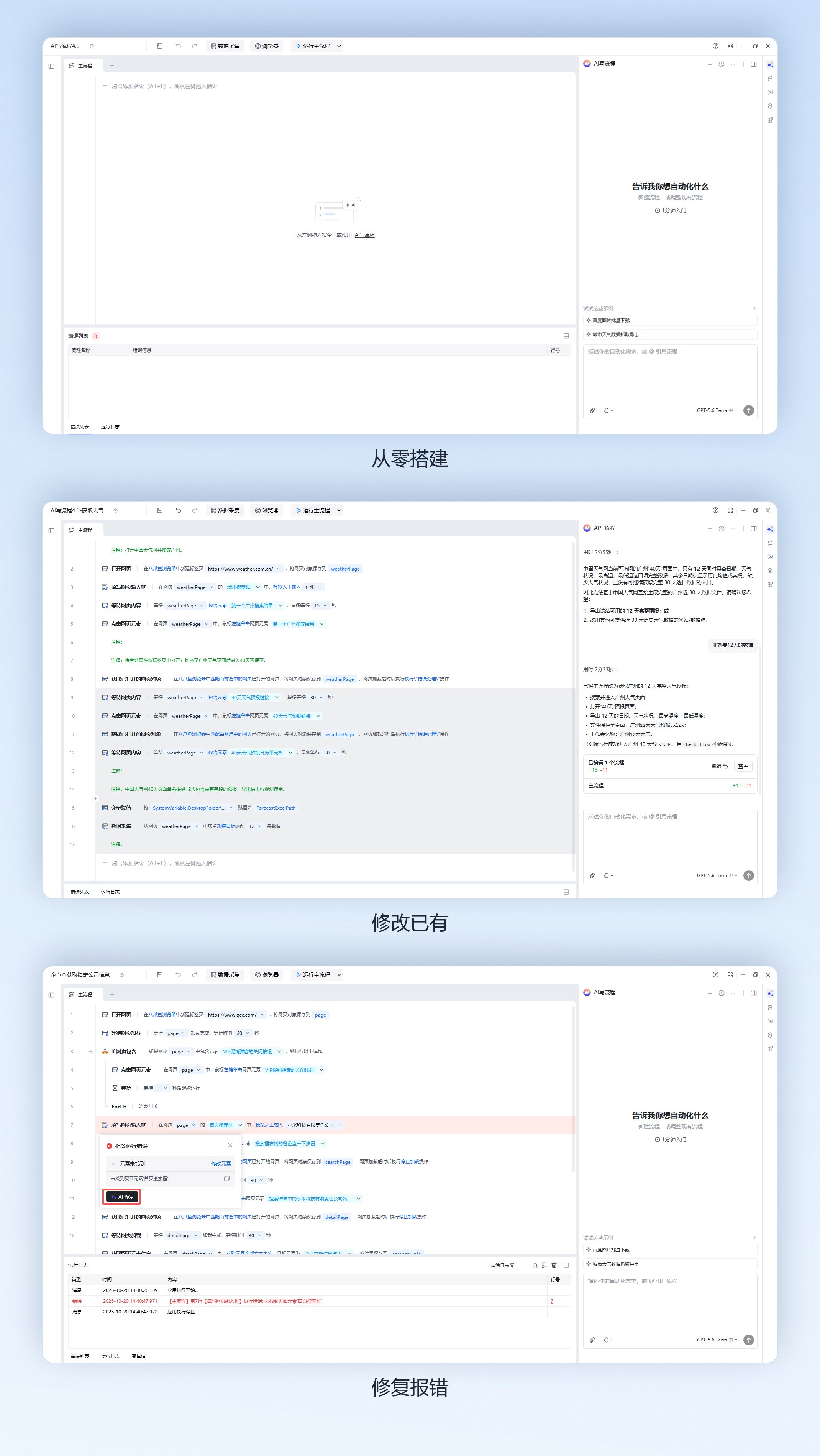Click the layers sidebar icon in the 获取天气 window
The height and width of the screenshot is (1456, 820).
click(x=770, y=570)
